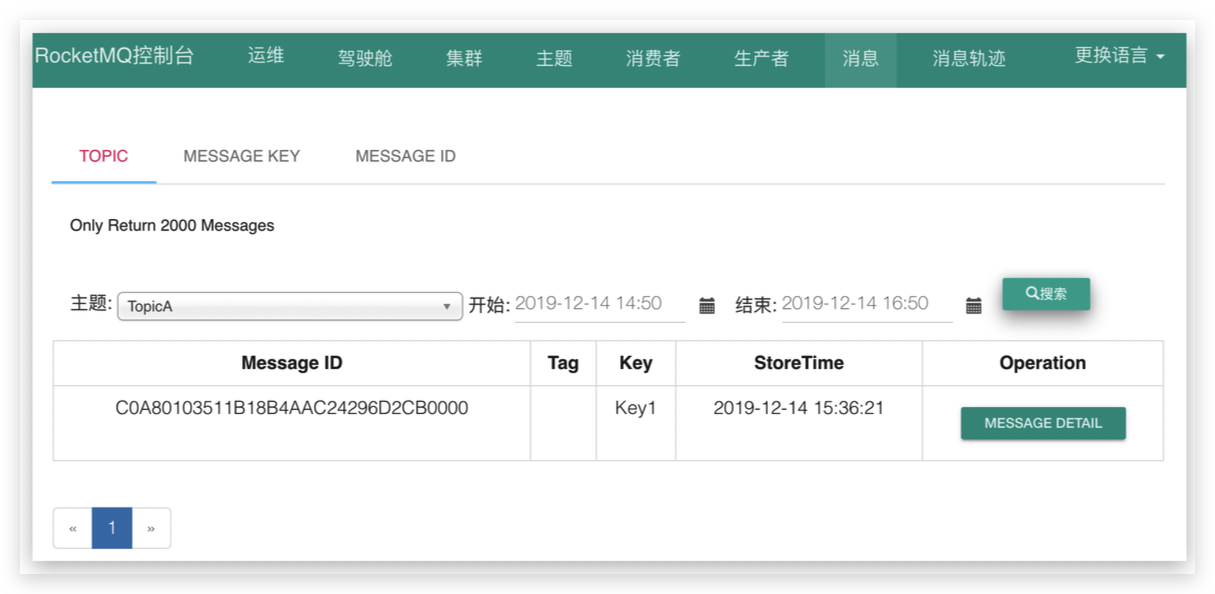Switch to MESSAGE ID search mode
Screen dimensions: 1215x594
404,156
